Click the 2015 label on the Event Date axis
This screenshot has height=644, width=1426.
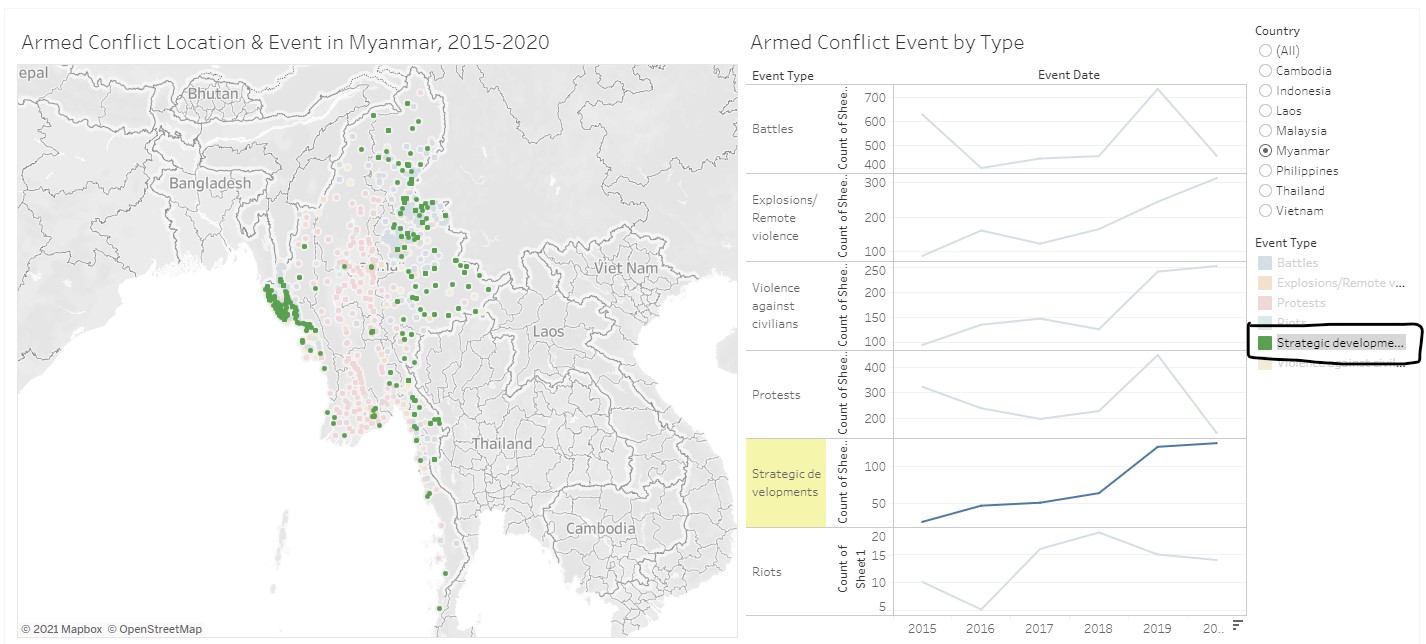(922, 629)
